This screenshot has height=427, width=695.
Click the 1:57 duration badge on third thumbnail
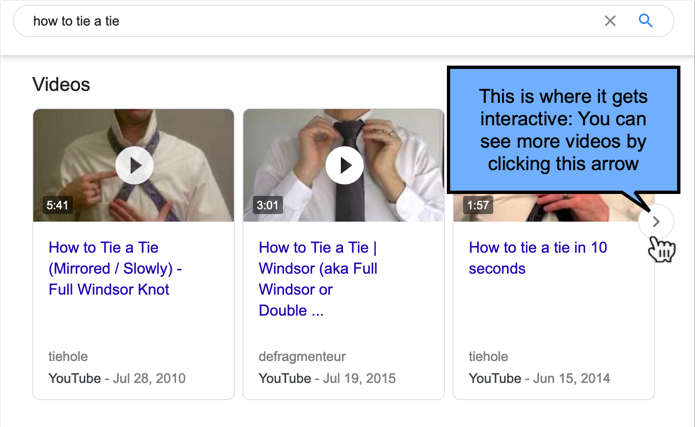point(478,205)
